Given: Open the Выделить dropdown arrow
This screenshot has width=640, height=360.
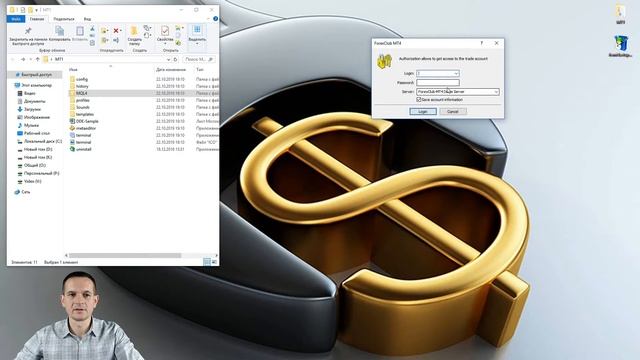Looking at the screenshot, I should click(x=197, y=44).
